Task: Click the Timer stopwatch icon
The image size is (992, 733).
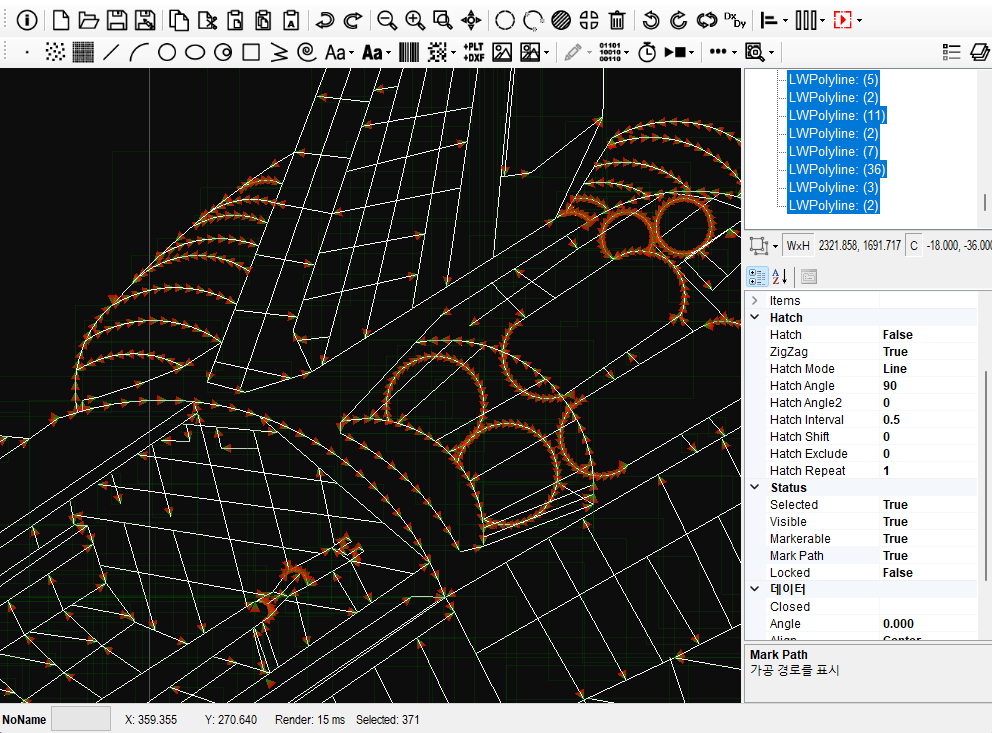Action: click(647, 52)
